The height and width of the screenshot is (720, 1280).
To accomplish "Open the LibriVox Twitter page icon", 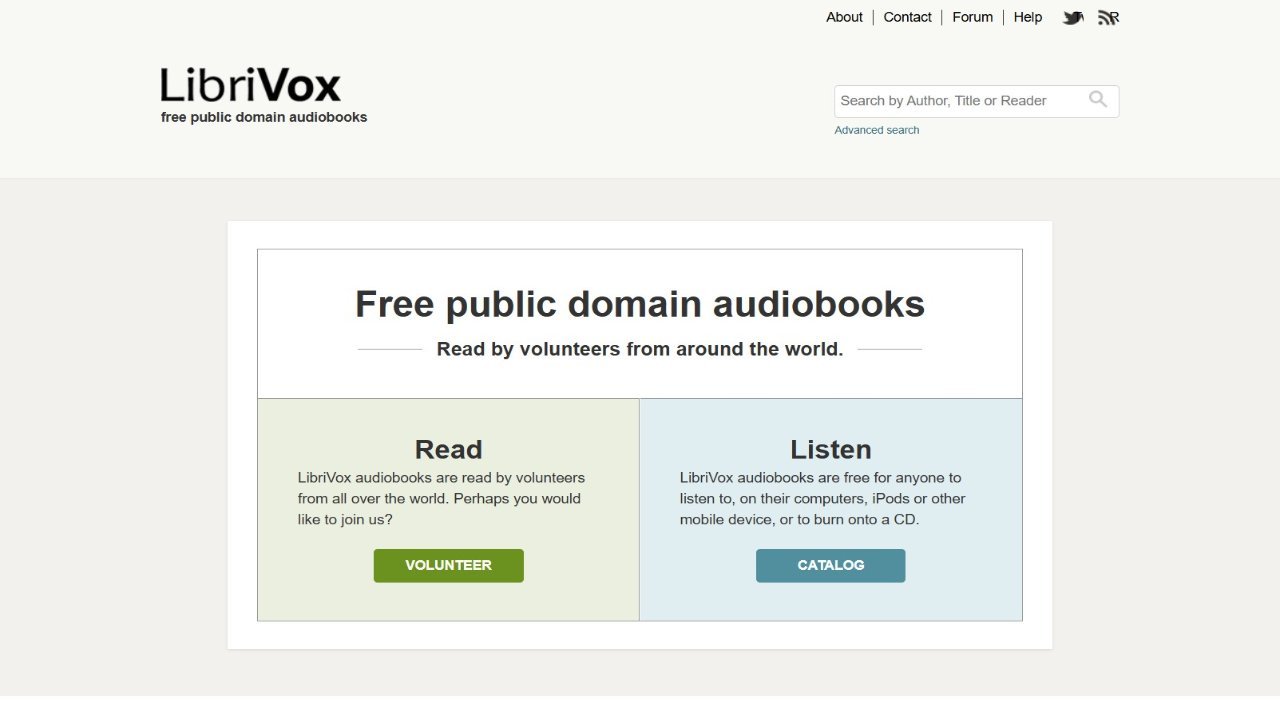I will point(1073,17).
